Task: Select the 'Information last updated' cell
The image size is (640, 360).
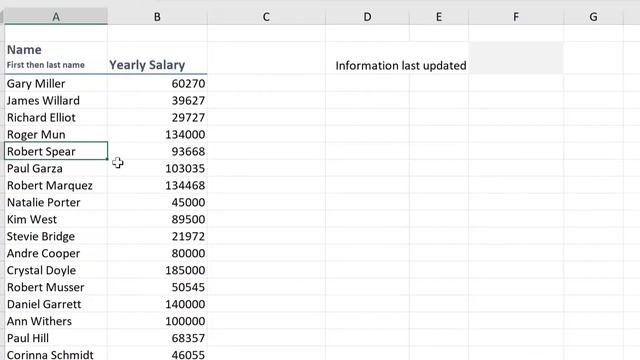Action: coord(401,66)
